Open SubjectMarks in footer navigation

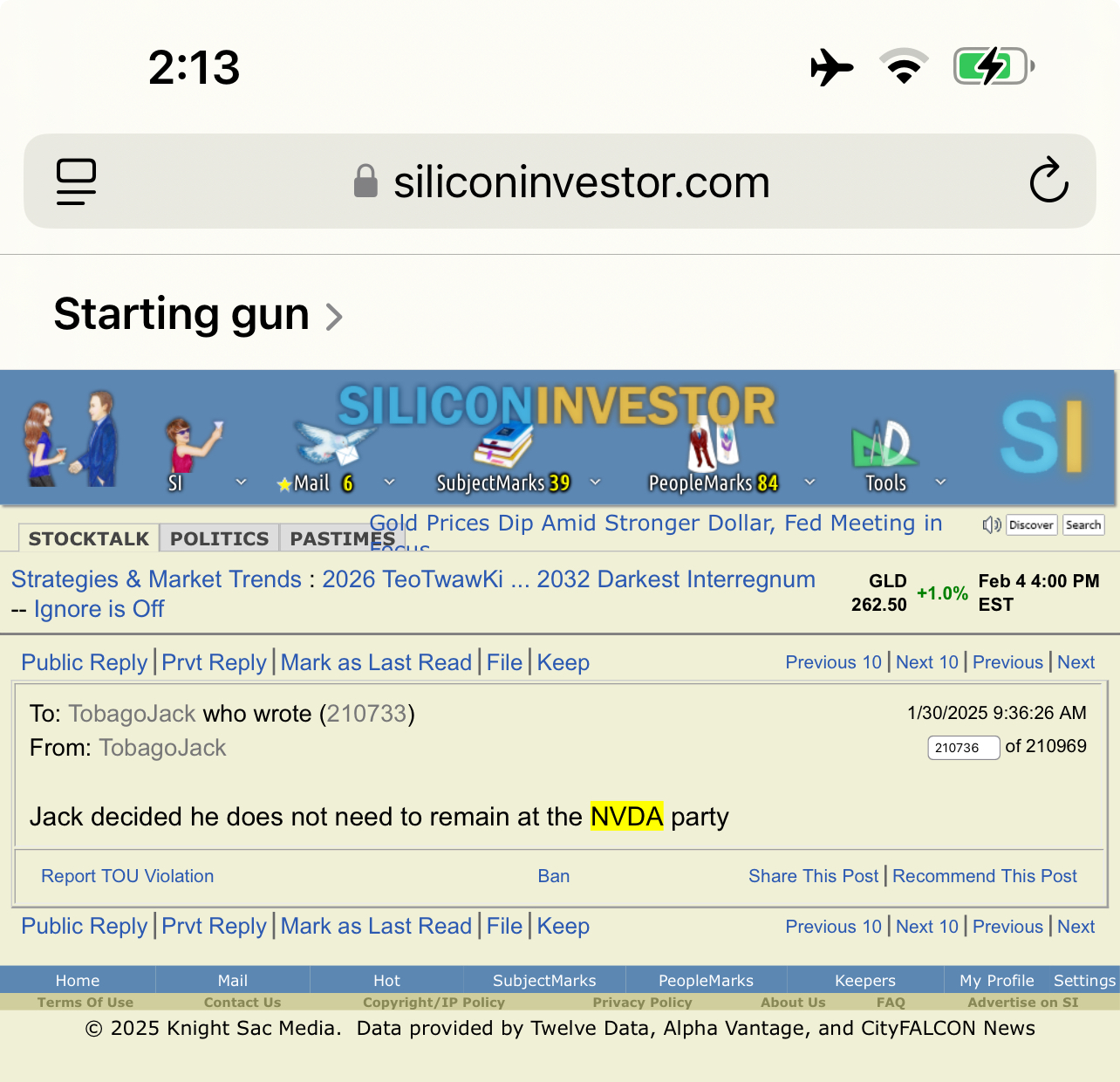(x=544, y=981)
